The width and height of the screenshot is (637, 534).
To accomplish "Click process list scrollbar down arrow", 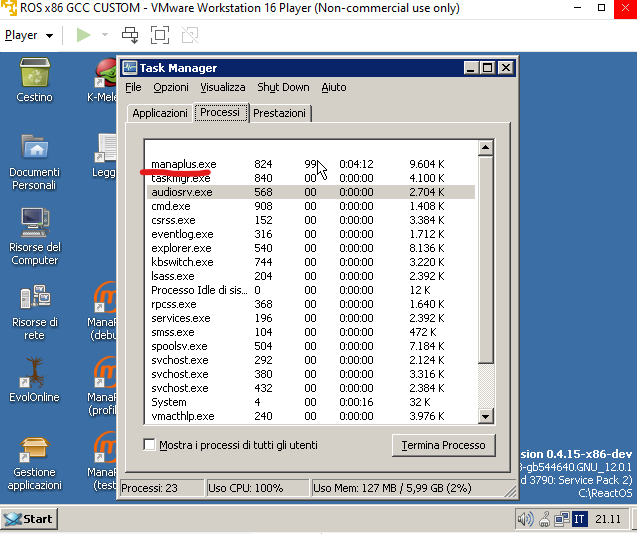I will (486, 416).
